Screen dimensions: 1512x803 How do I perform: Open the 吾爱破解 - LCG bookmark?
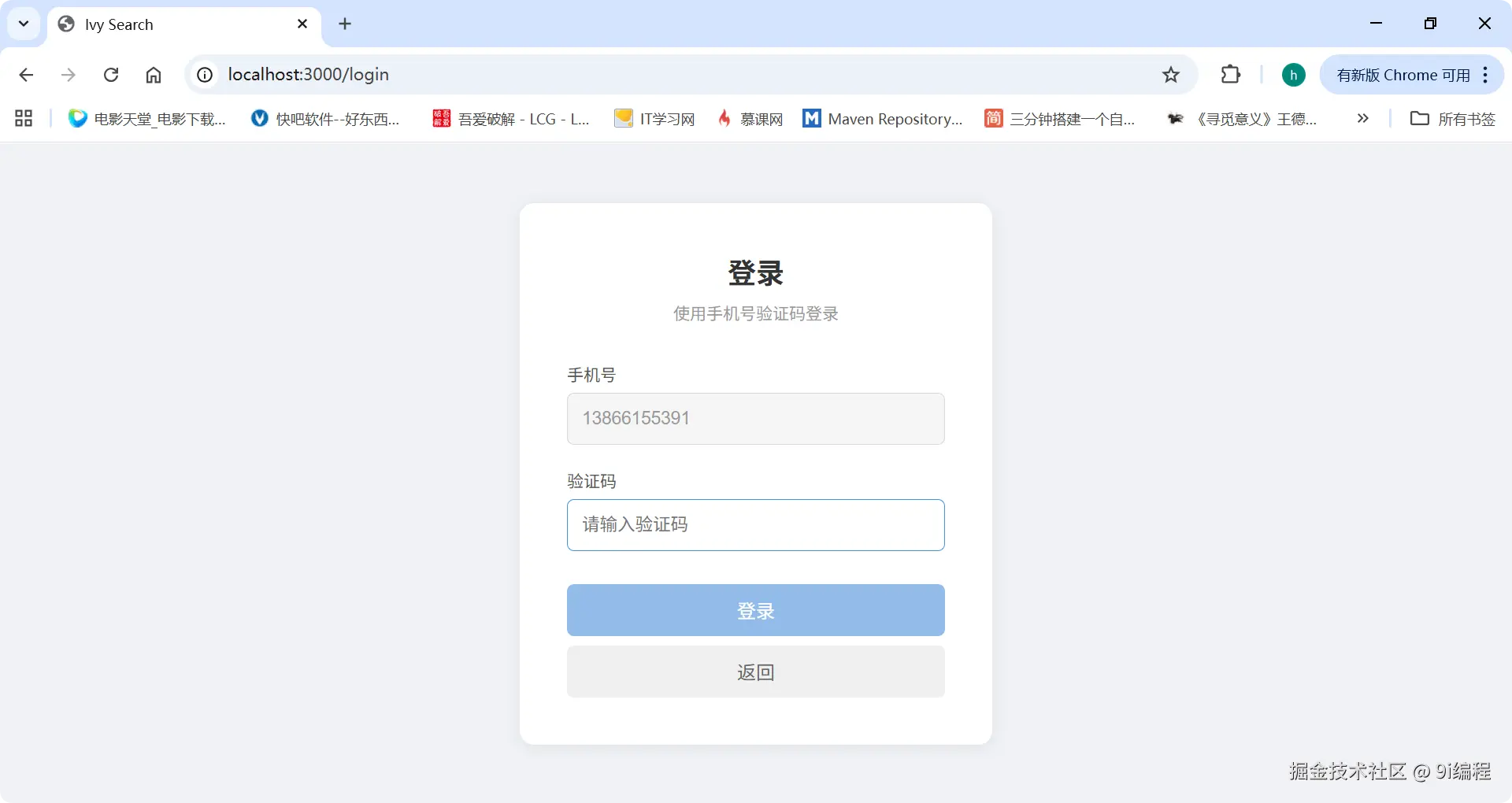tap(511, 119)
